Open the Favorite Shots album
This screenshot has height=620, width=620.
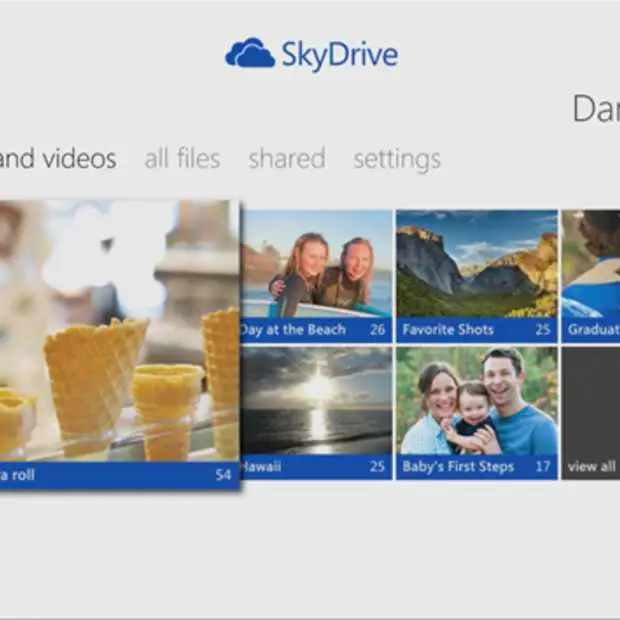477,276
